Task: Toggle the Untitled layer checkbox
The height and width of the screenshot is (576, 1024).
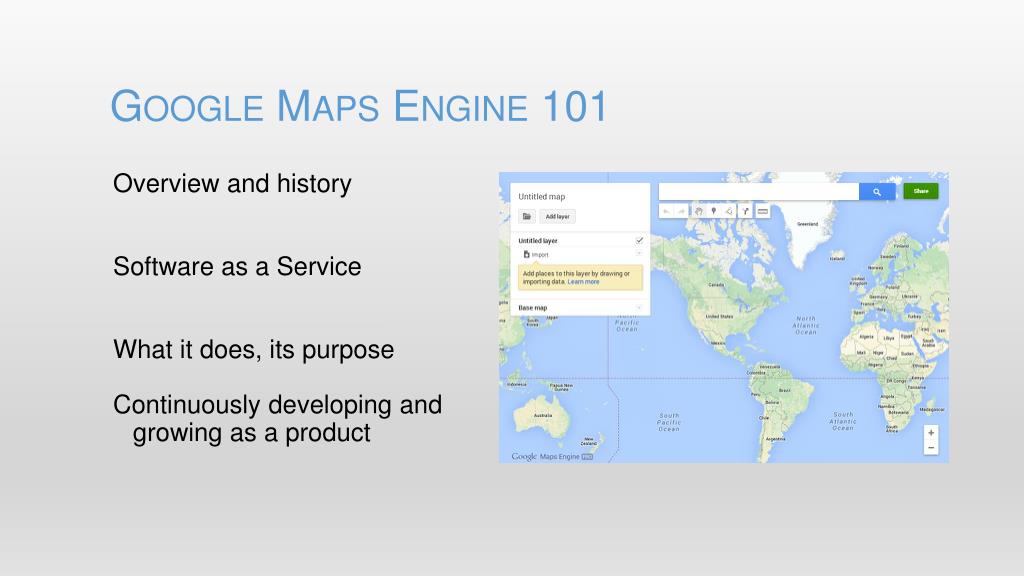Action: pos(639,240)
